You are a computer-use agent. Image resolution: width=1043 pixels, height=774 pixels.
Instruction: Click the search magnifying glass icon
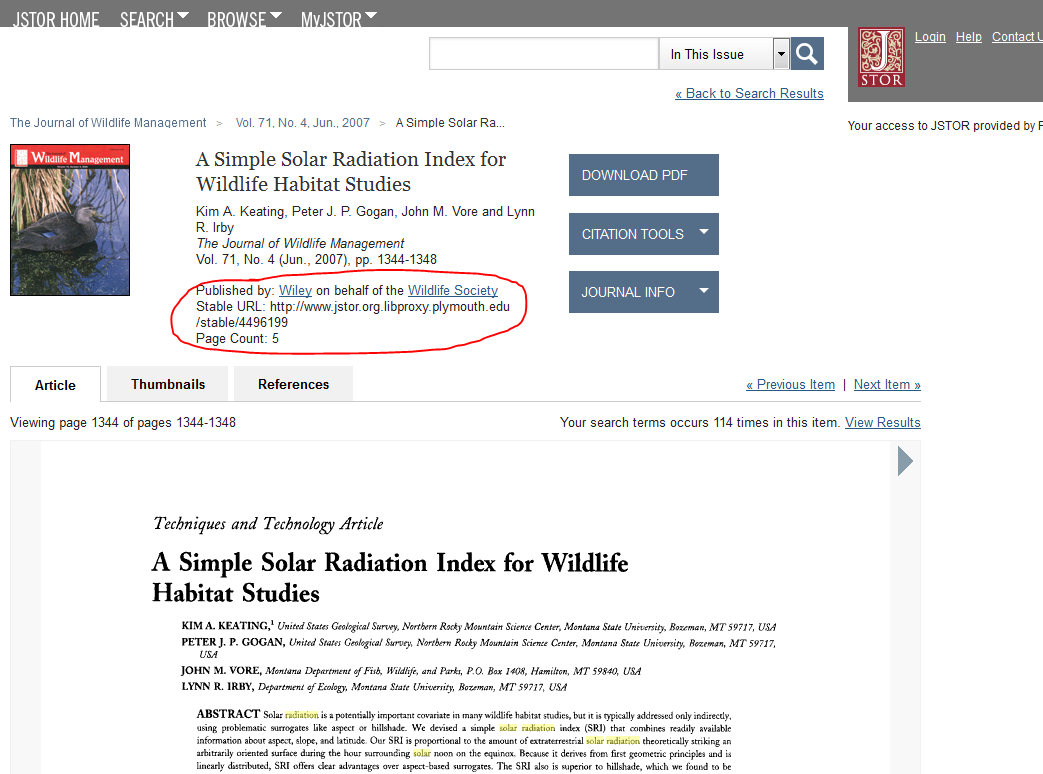click(806, 53)
